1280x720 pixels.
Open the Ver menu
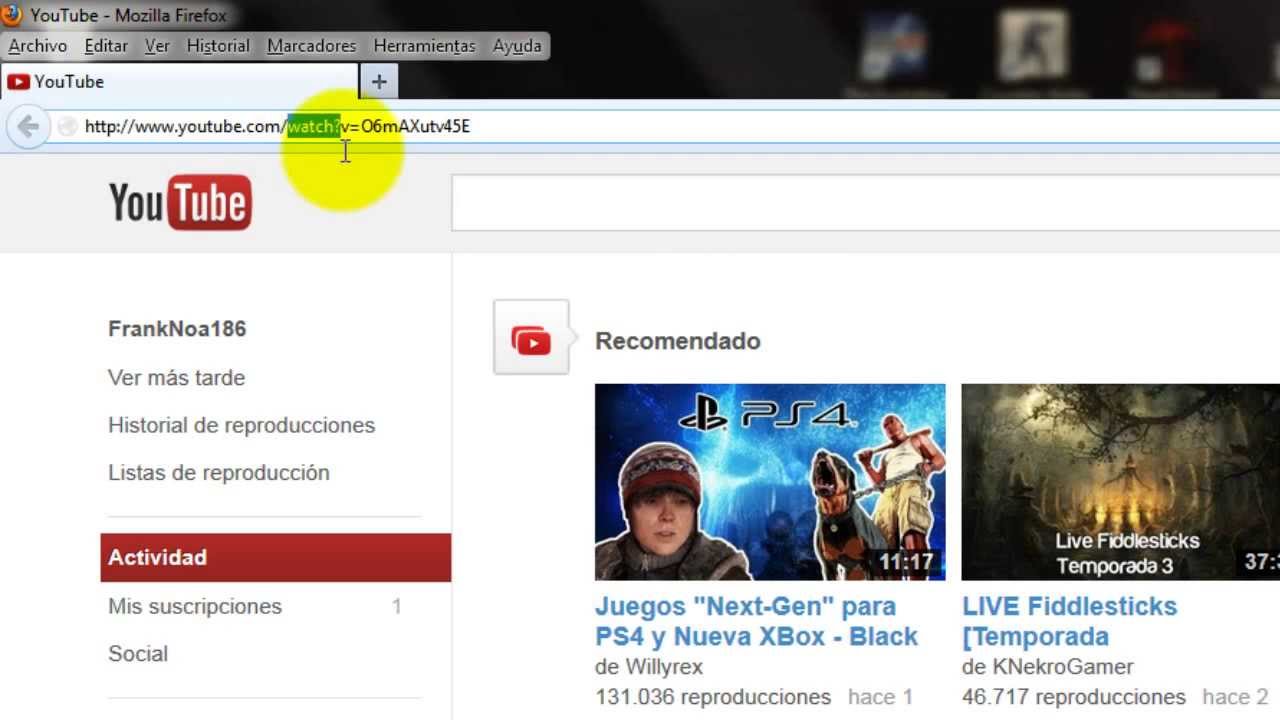coord(157,46)
